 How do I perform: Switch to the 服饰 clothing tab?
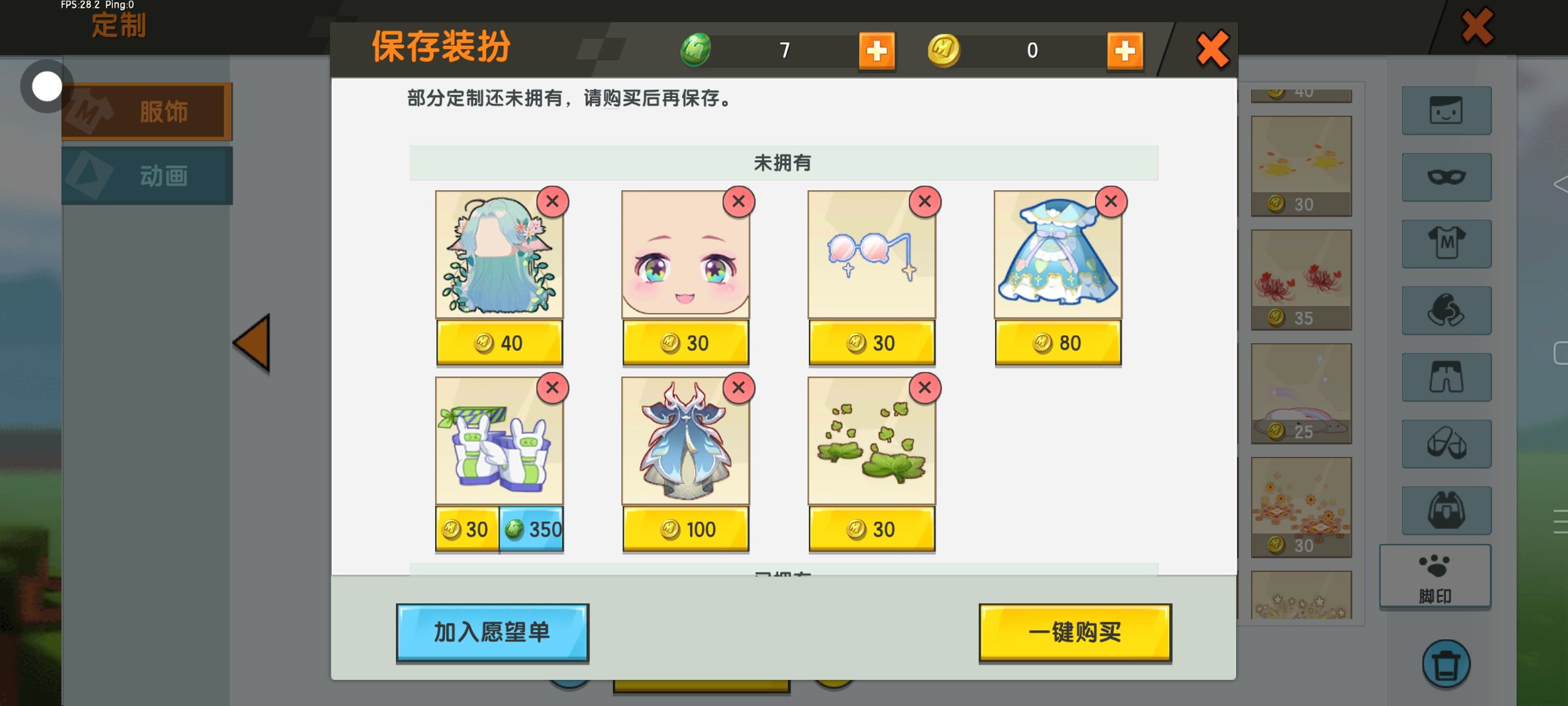pyautogui.click(x=147, y=111)
